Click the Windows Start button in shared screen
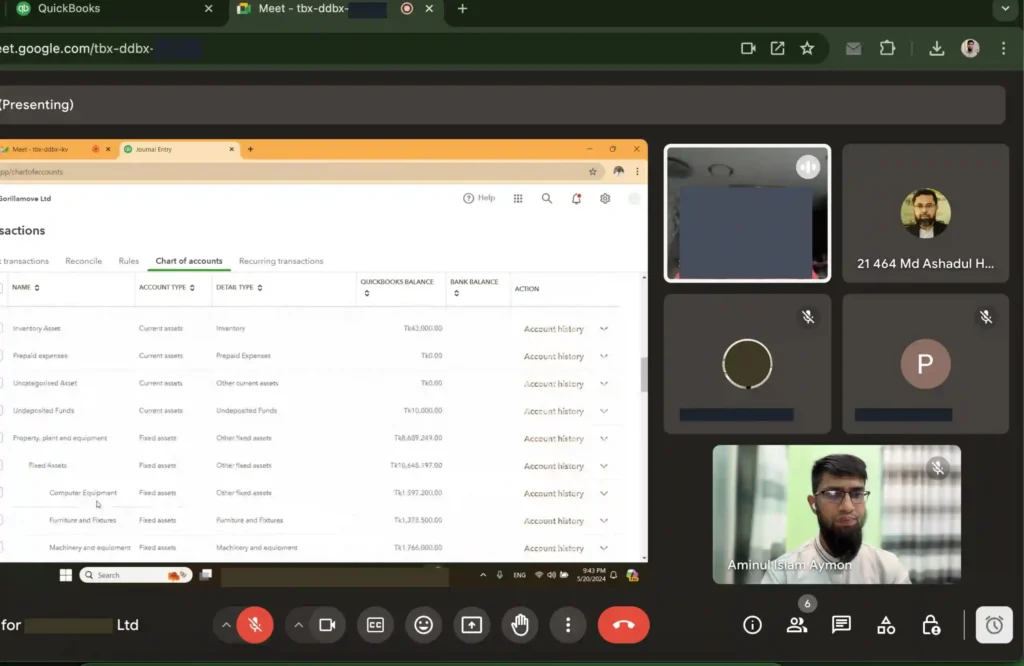Viewport: 1024px width, 666px height. [x=65, y=575]
